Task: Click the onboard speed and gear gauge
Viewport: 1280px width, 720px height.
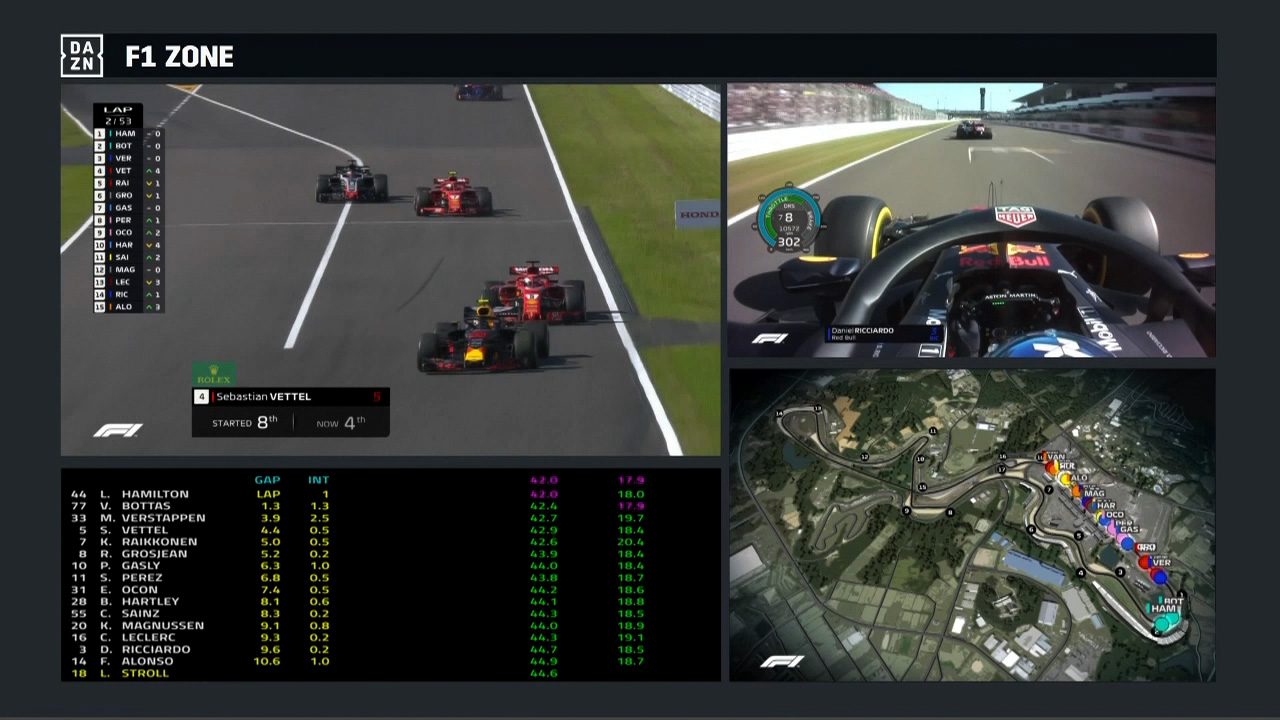Action: point(788,218)
